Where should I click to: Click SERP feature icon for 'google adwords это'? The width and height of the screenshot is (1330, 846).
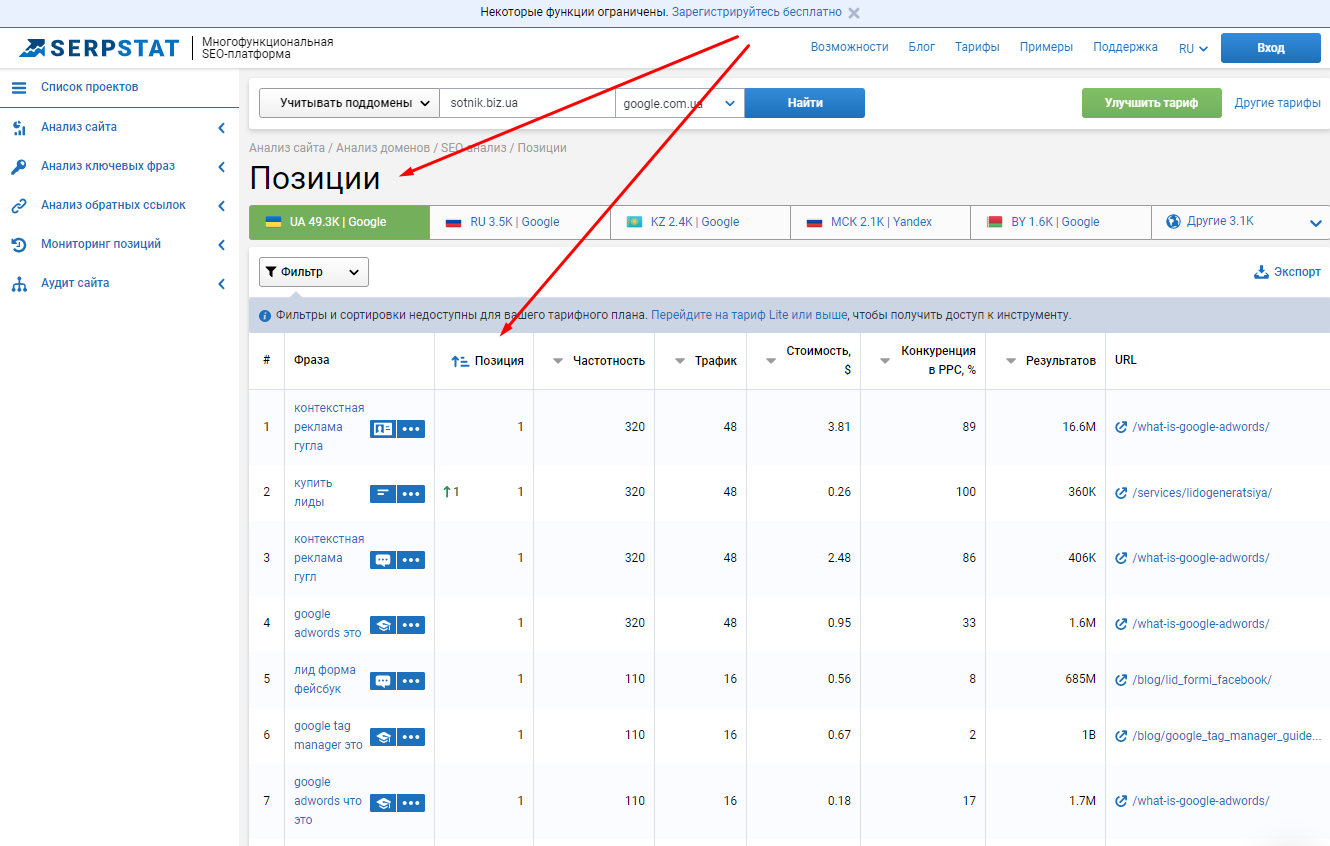coord(382,625)
